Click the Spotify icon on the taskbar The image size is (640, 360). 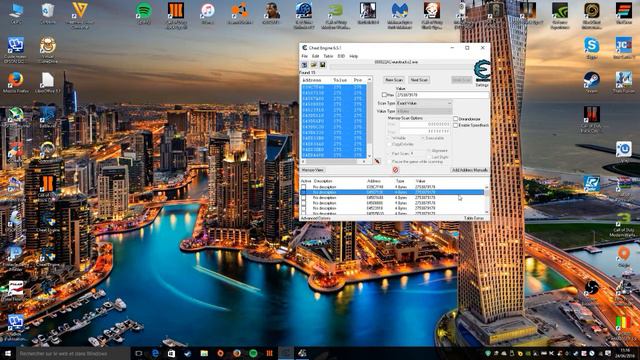pyautogui.click(x=253, y=353)
